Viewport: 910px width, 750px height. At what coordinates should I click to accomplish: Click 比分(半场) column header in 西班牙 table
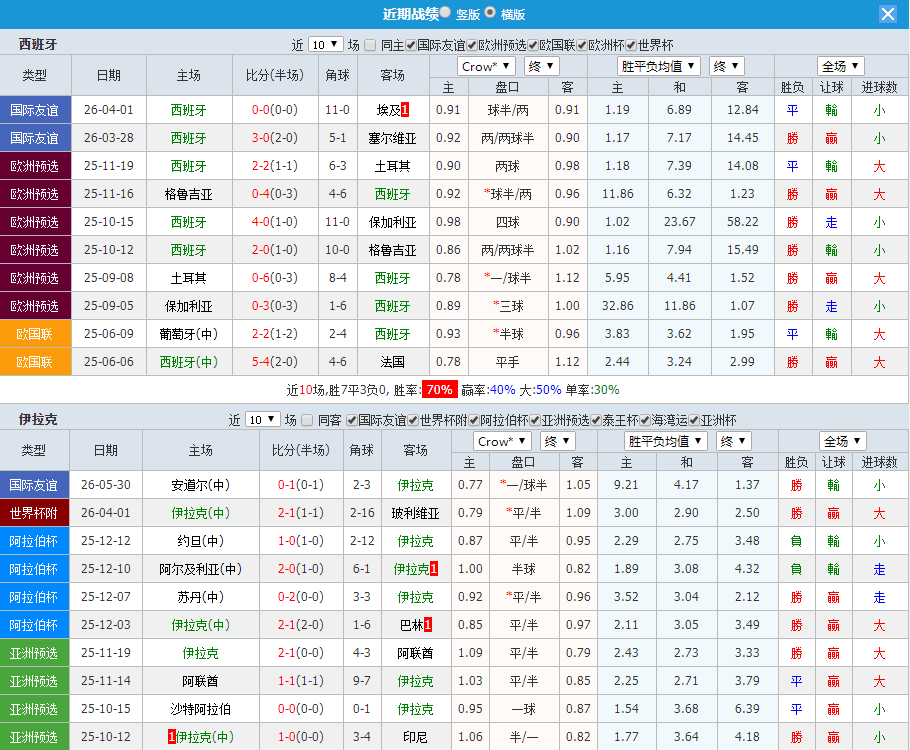tap(275, 75)
